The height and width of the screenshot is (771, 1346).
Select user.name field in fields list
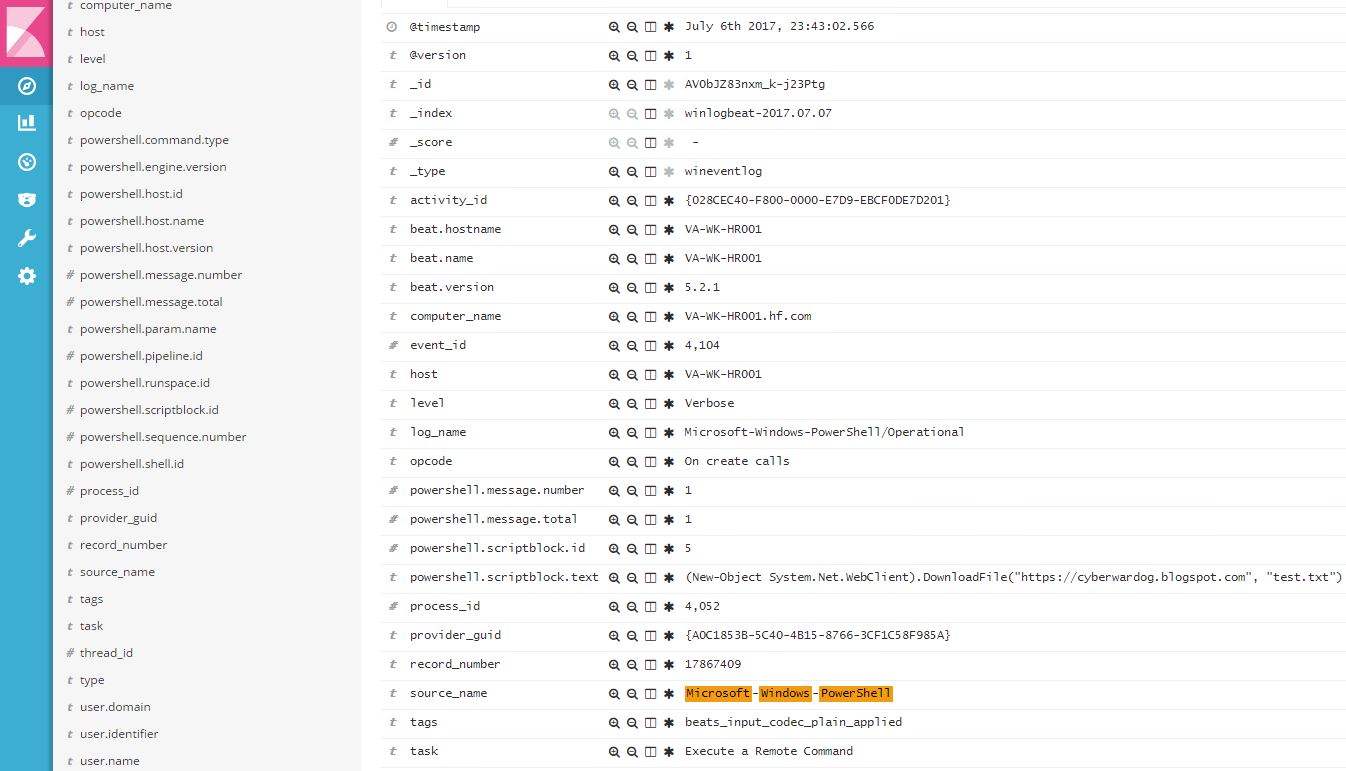[x=109, y=761]
